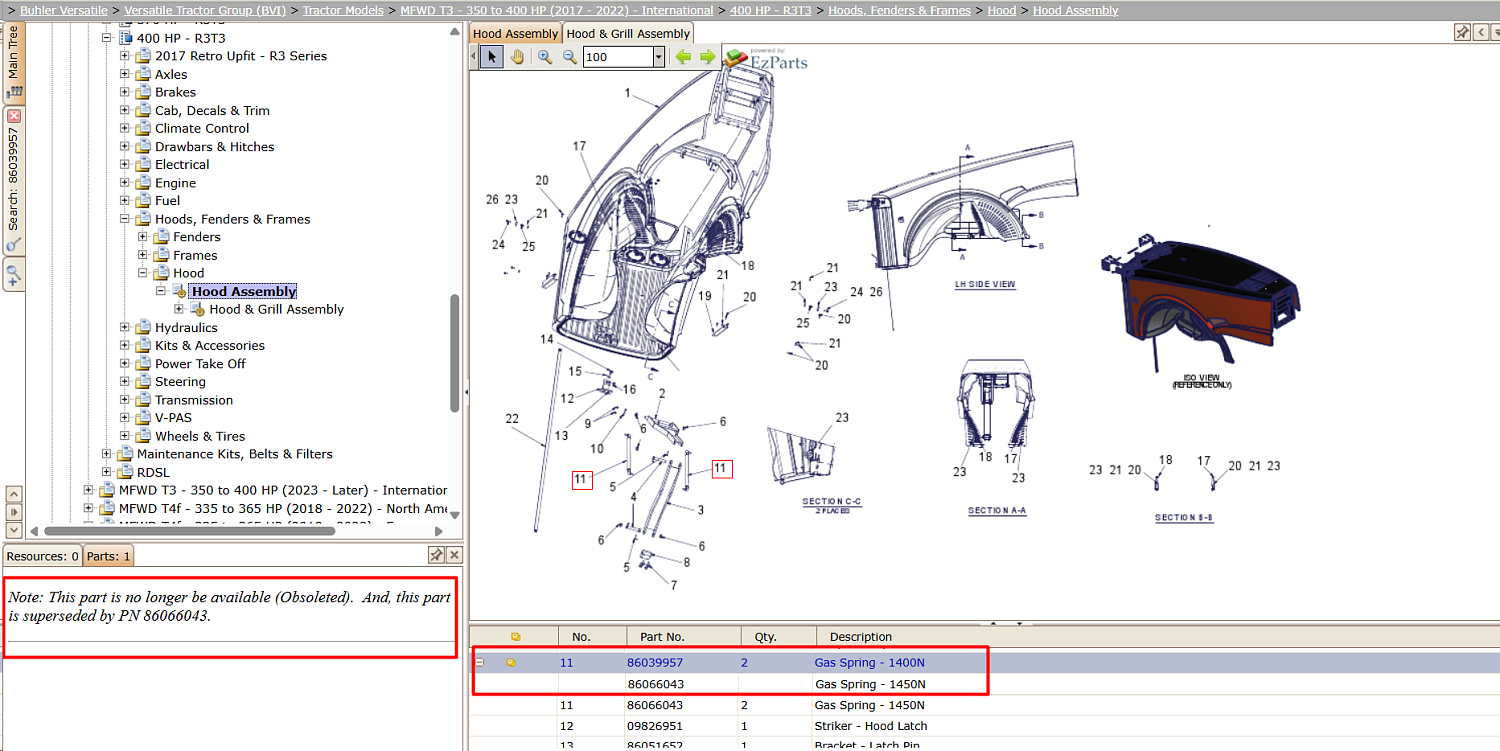
Task: Go to previous diagram with green left arrow
Action: click(x=683, y=57)
